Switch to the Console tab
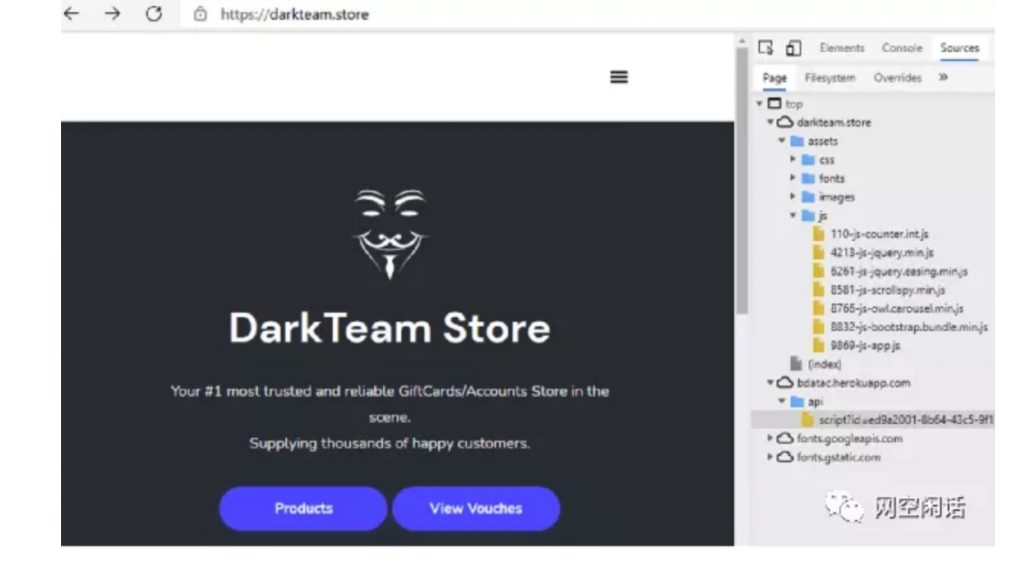Image resolution: width=1024 pixels, height=575 pixels. pyautogui.click(x=902, y=48)
